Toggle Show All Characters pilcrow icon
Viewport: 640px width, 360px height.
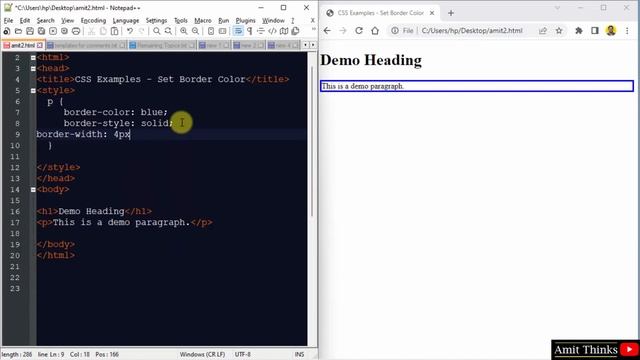click(x=249, y=31)
